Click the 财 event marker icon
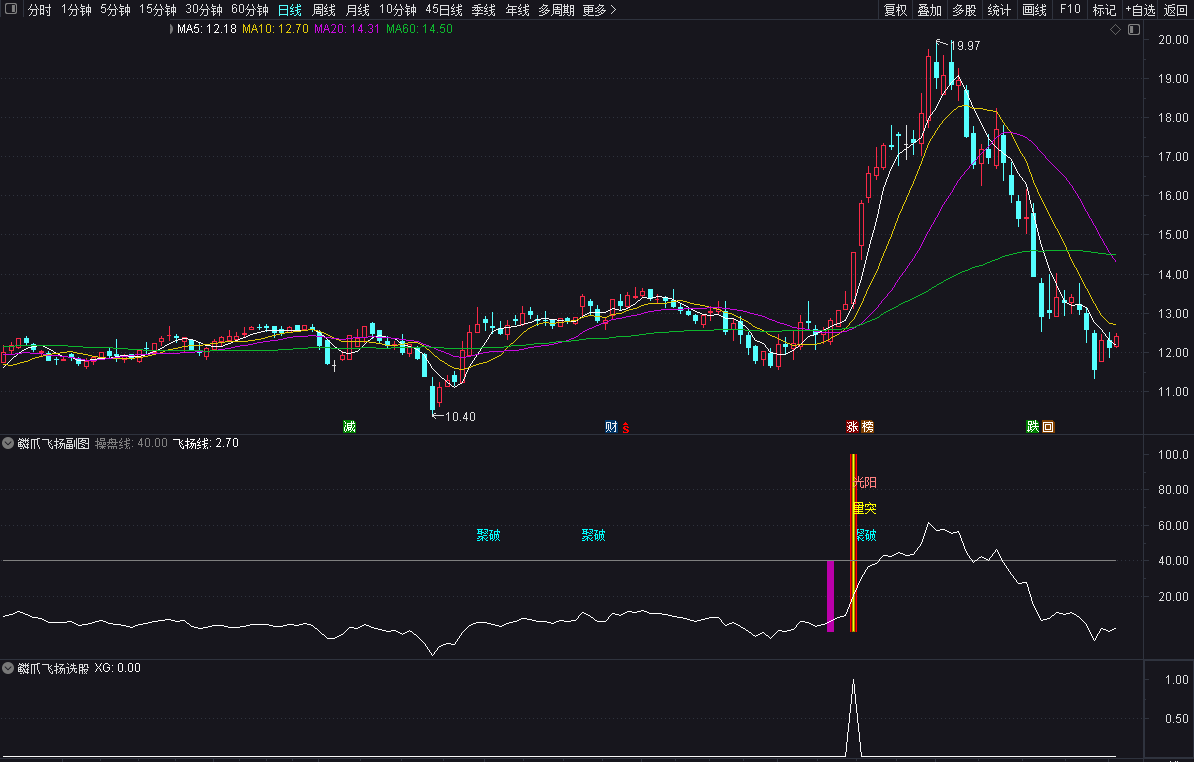This screenshot has width=1194, height=762. (x=611, y=426)
